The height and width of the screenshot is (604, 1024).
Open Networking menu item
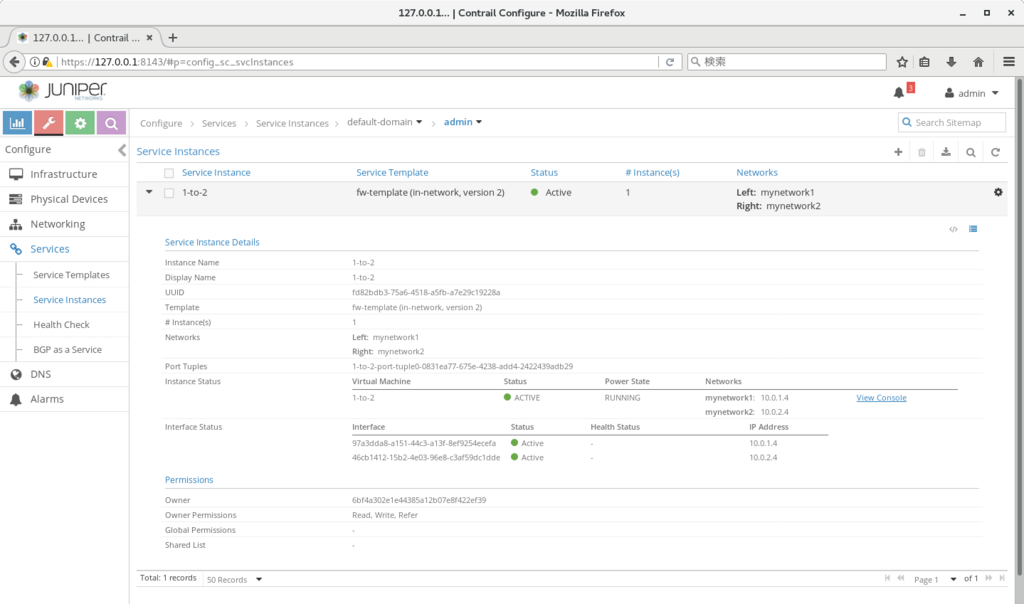click(65, 224)
